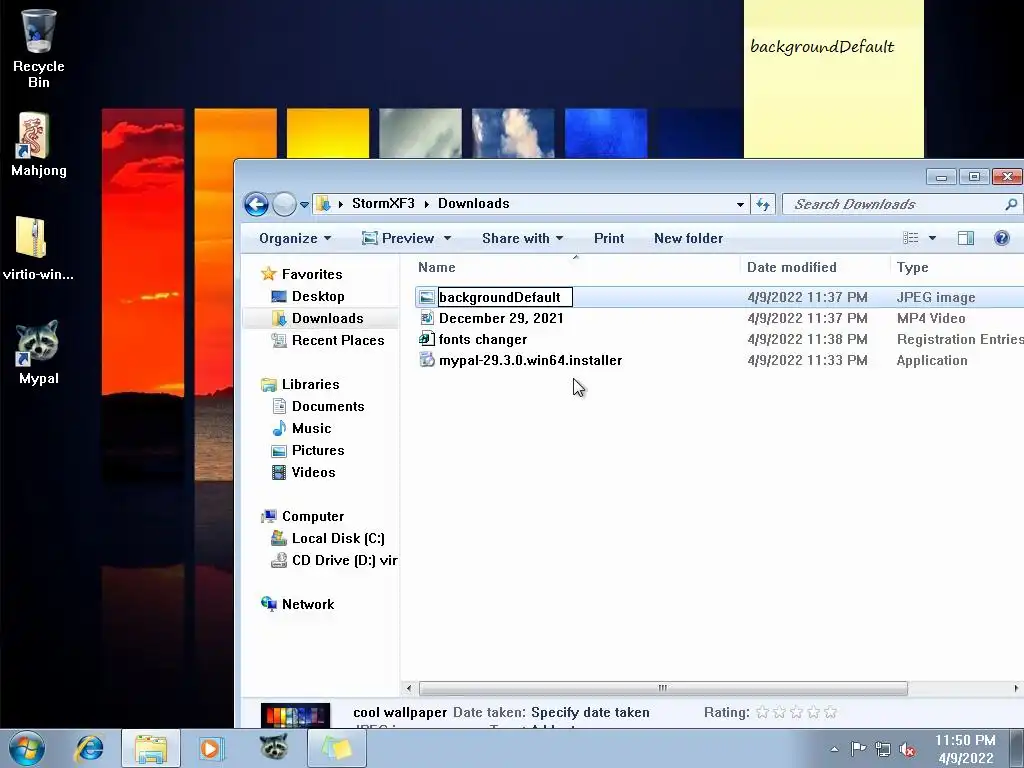Screen dimensions: 1024x768
Task: Go back with the Explorer back arrow
Action: (x=256, y=204)
